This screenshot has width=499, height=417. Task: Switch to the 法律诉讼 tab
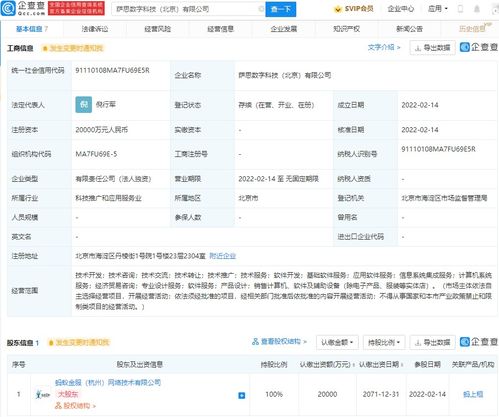pyautogui.click(x=95, y=29)
